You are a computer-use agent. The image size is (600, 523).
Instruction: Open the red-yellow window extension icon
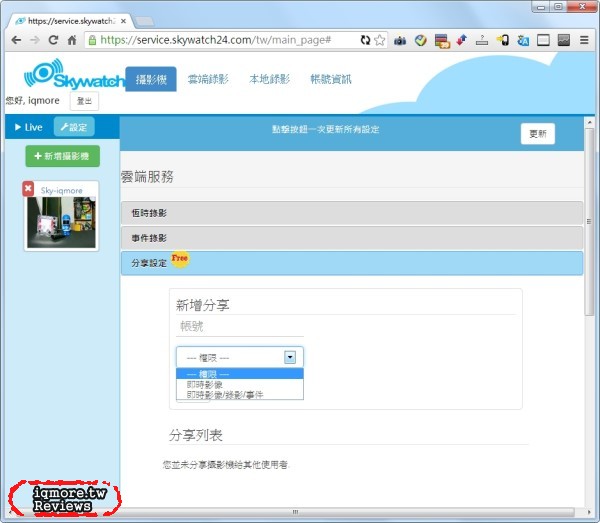pyautogui.click(x=442, y=41)
